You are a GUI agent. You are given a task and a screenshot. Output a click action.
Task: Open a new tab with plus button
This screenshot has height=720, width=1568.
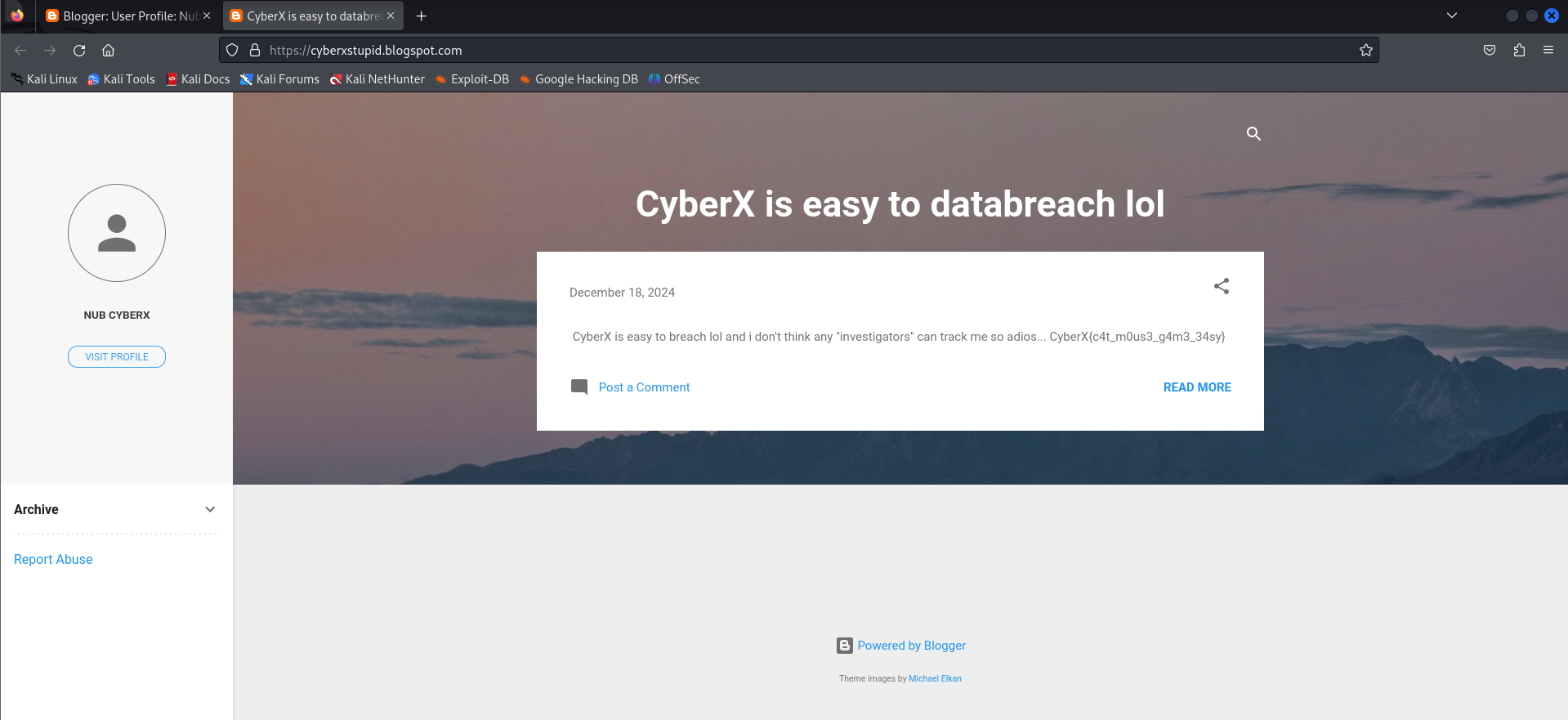click(x=422, y=16)
